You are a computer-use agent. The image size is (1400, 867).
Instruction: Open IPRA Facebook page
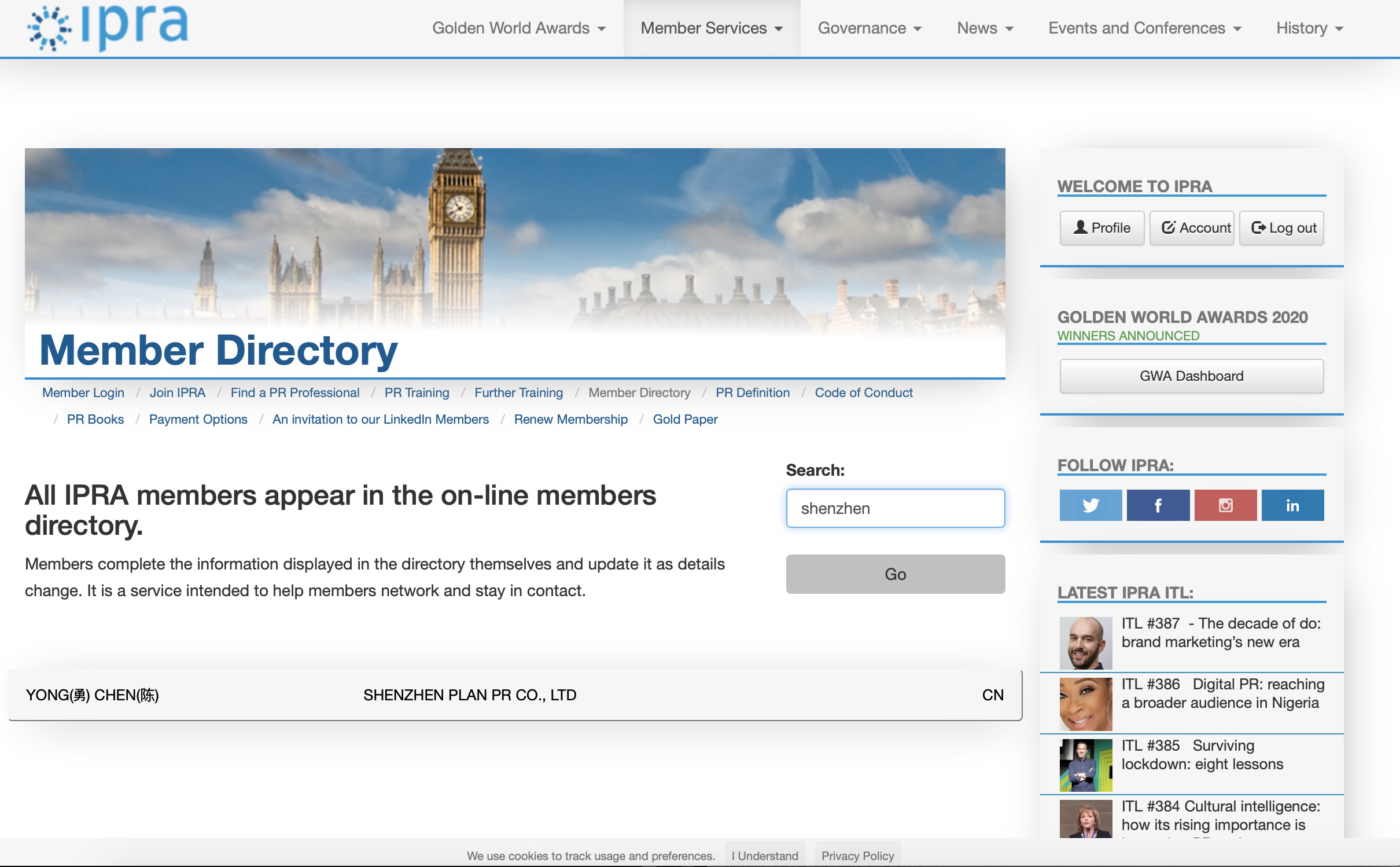[x=1158, y=505]
